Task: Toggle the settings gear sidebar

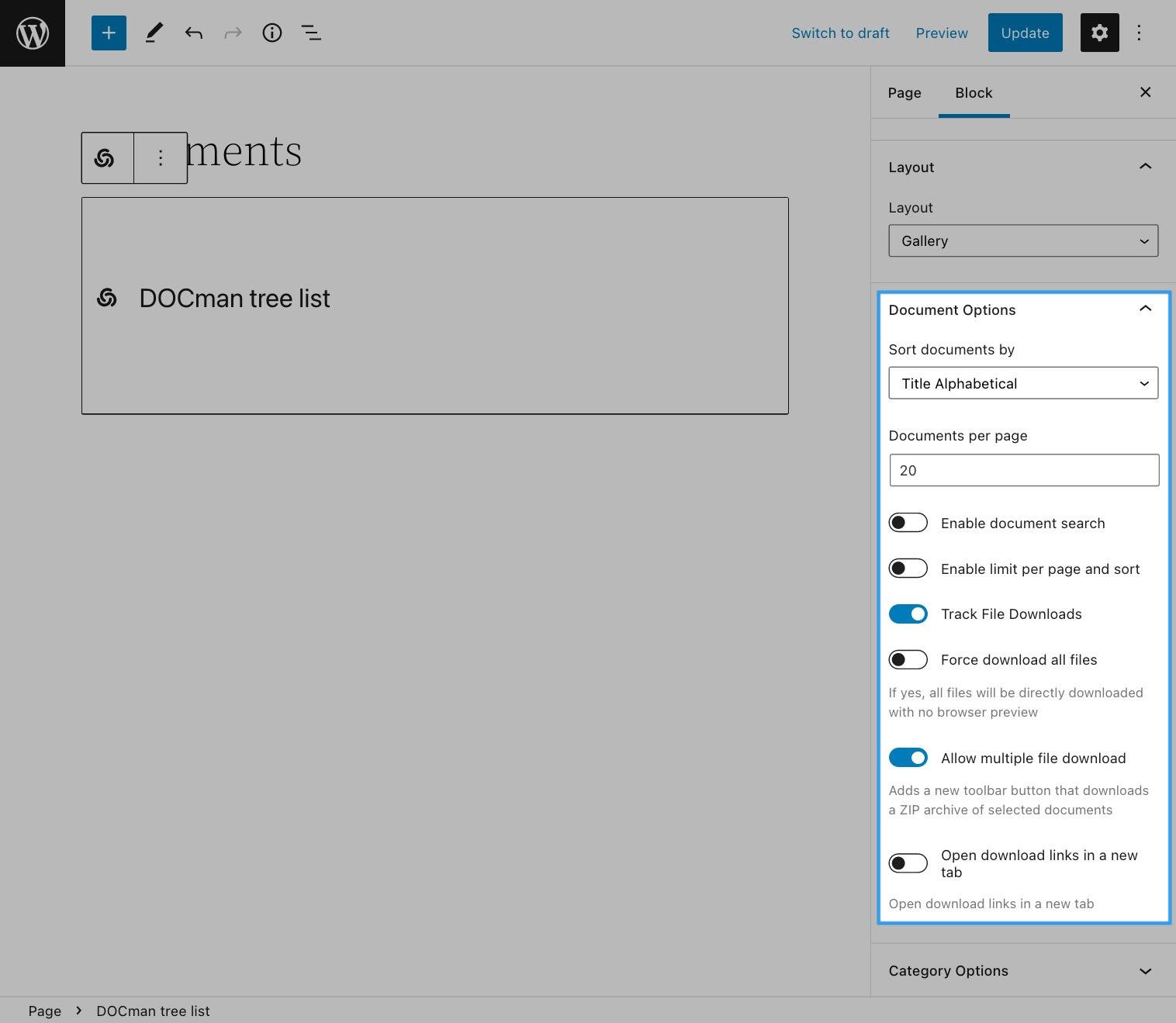Action: [x=1099, y=33]
